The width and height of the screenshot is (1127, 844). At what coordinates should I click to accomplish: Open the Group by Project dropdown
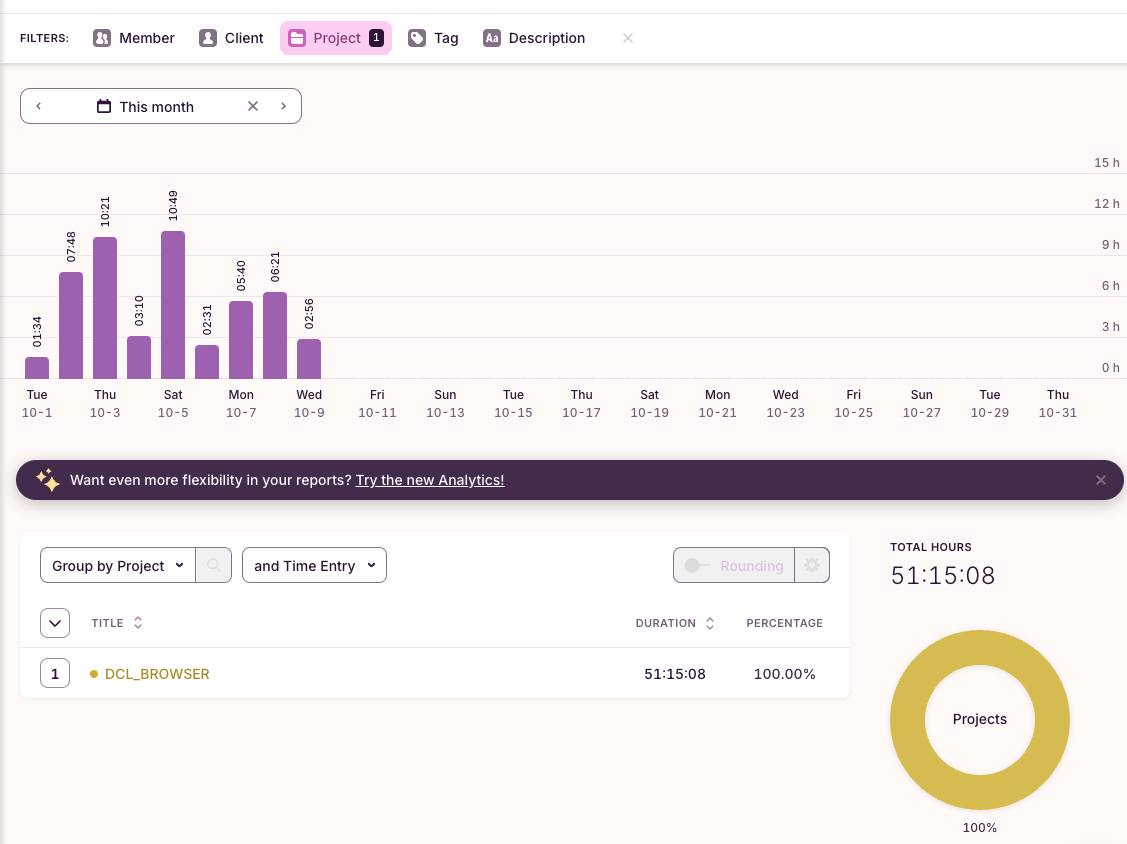[x=118, y=566]
